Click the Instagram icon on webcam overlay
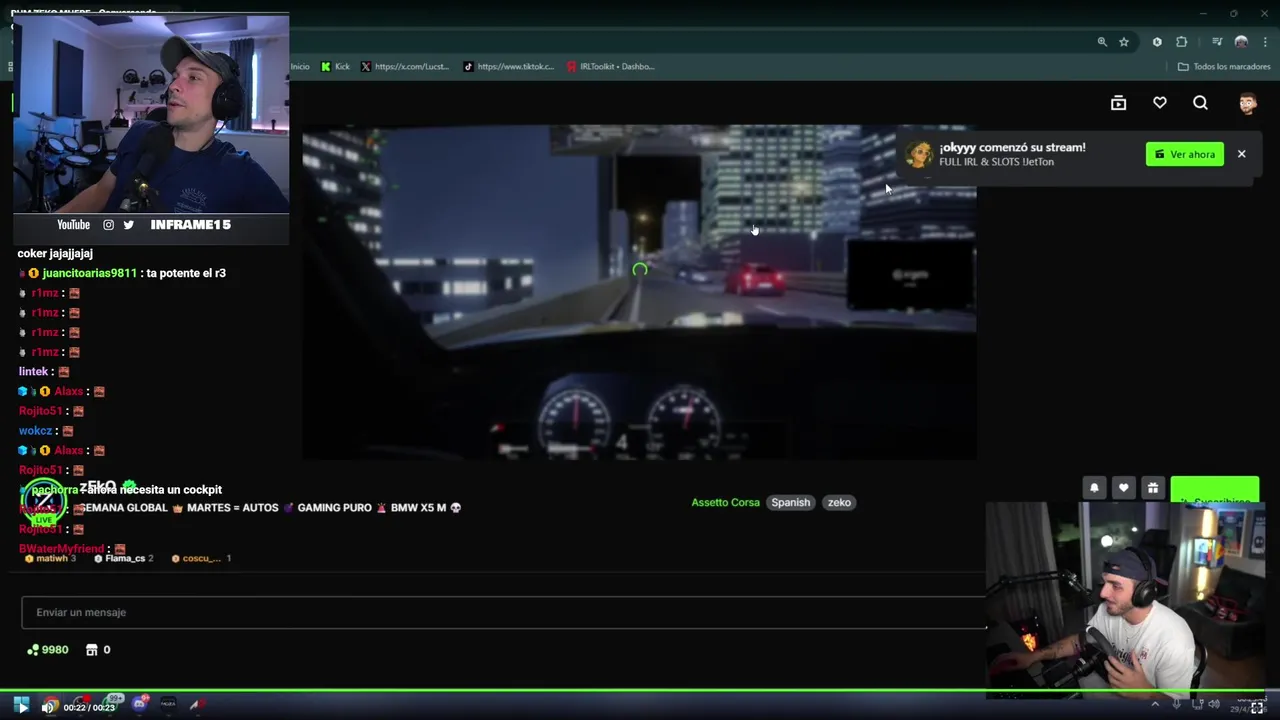The image size is (1280, 720). (x=108, y=225)
